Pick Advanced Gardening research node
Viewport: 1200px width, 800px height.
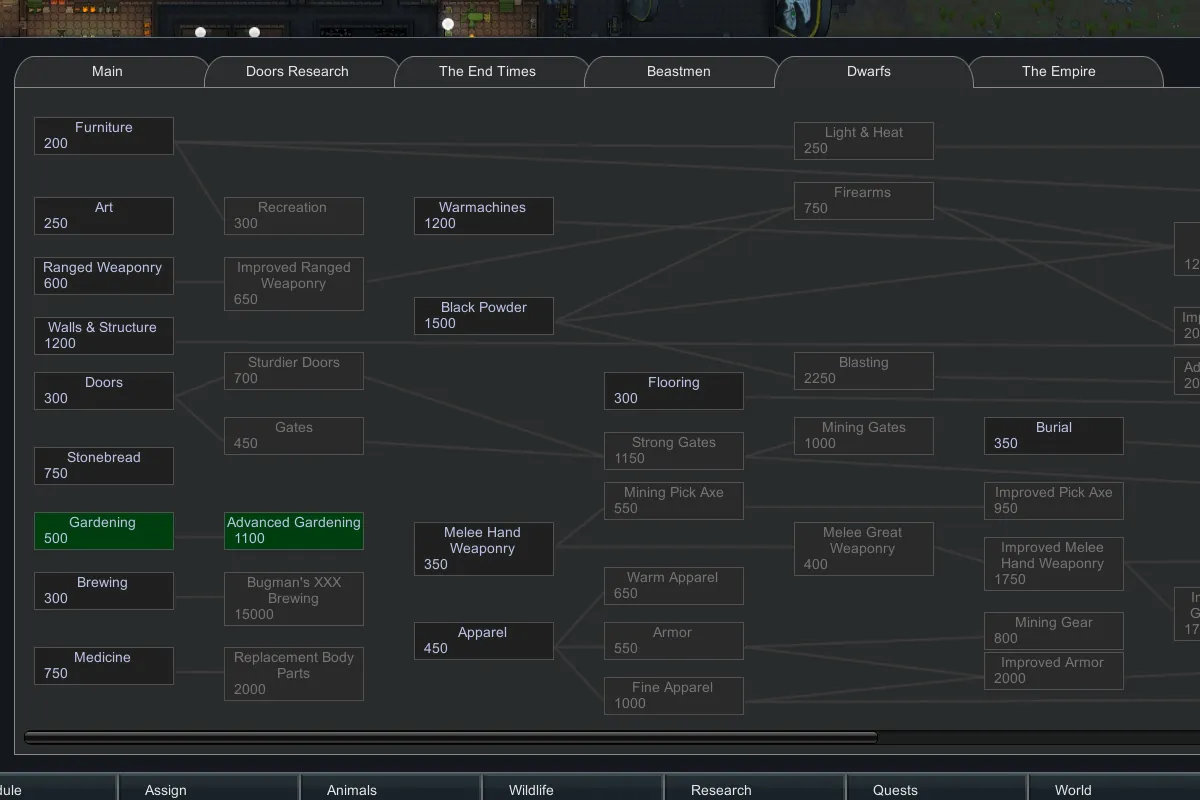point(294,531)
